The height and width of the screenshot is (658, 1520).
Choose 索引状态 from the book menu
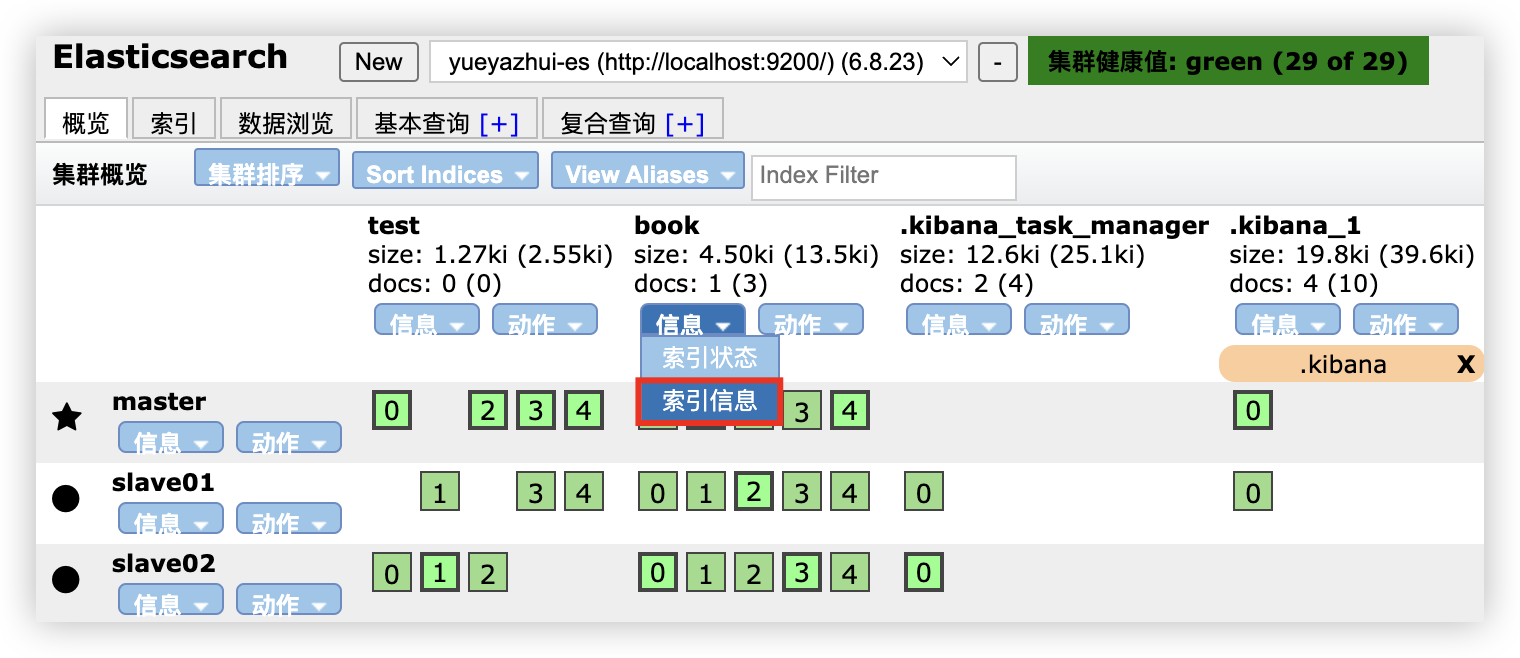click(x=710, y=358)
